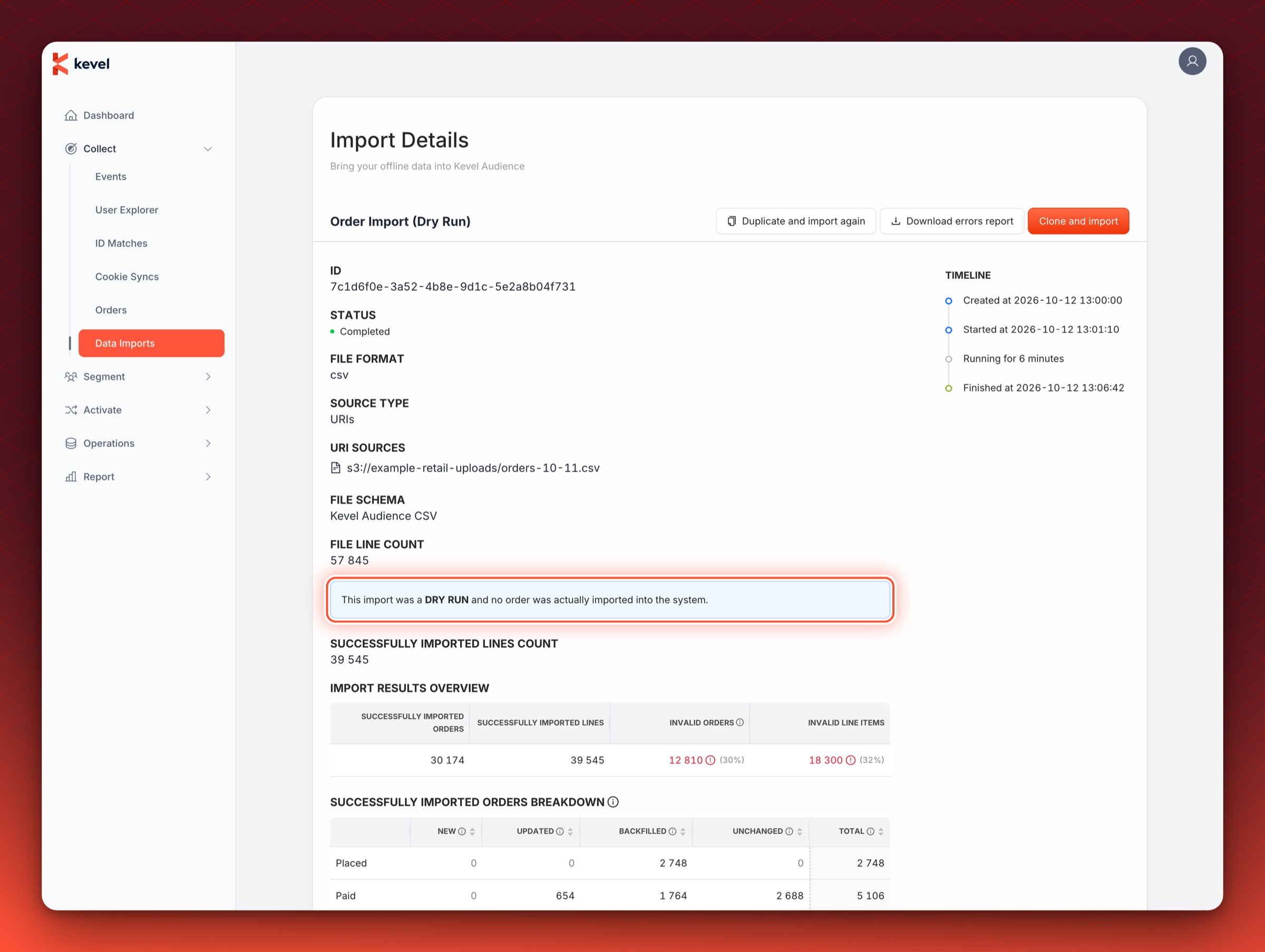Expand the Segment menu chevron
This screenshot has width=1265, height=952.
[x=208, y=377]
